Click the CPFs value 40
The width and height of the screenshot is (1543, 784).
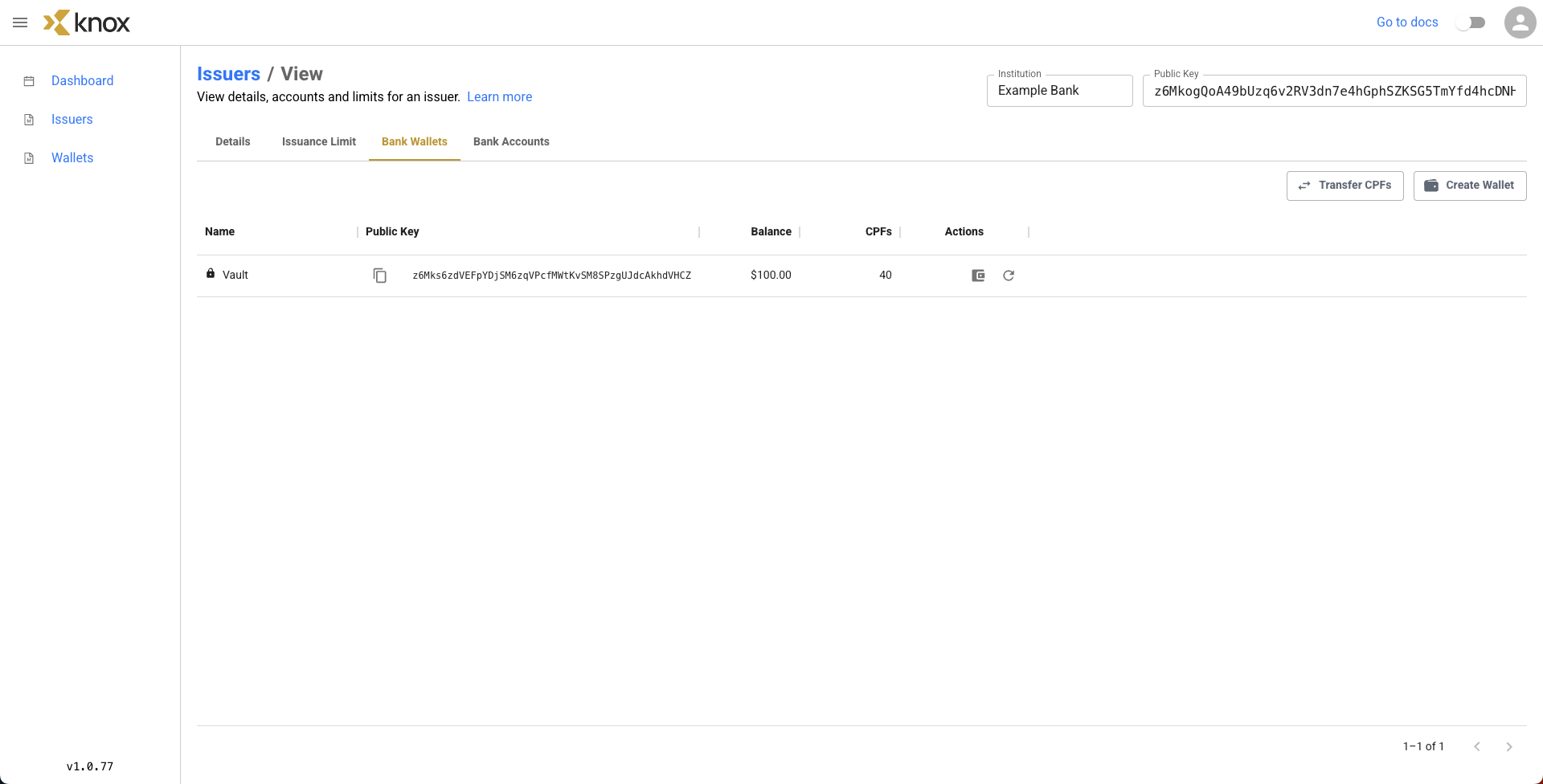tap(886, 275)
